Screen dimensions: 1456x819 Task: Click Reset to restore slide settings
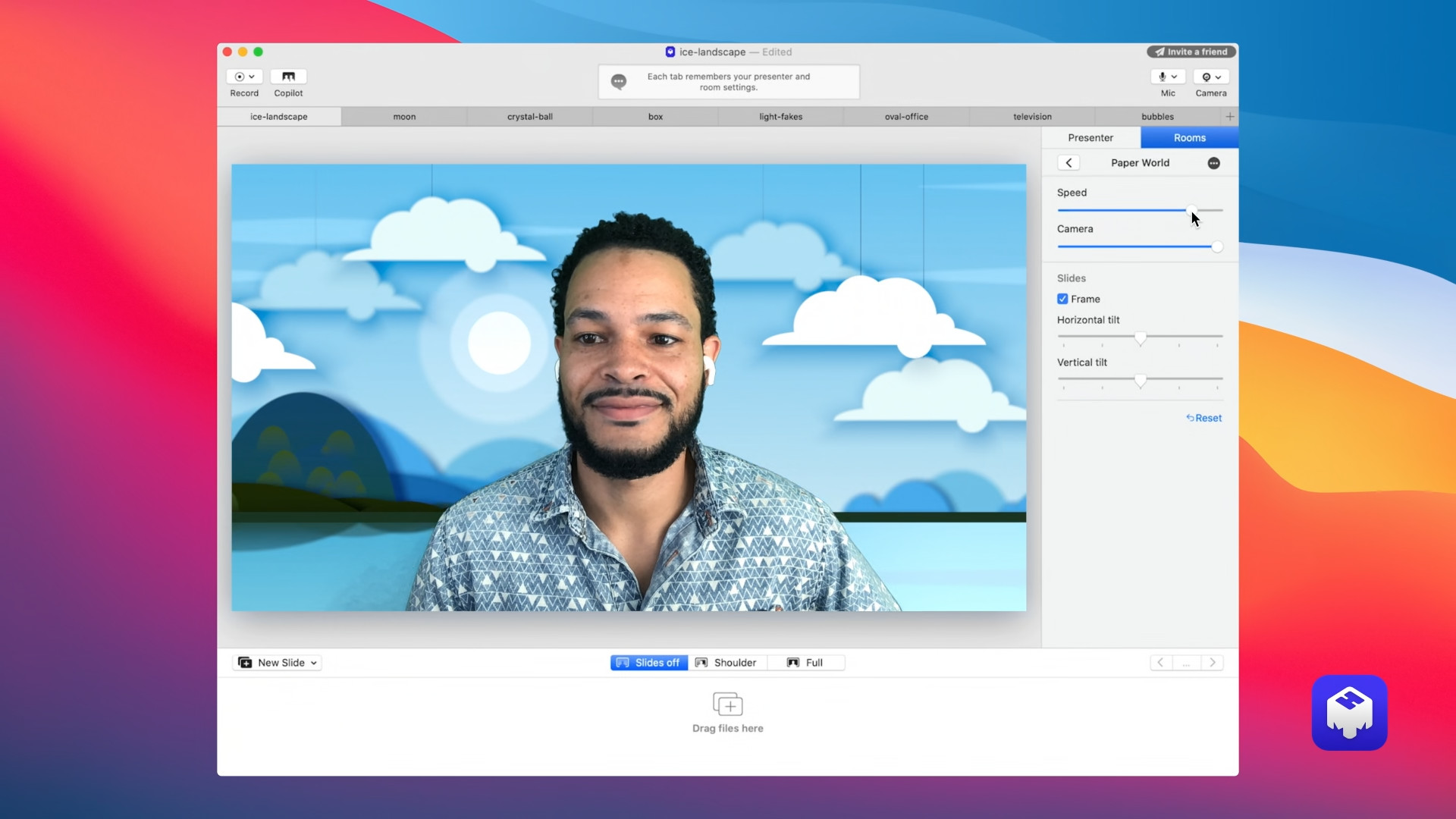pyautogui.click(x=1204, y=418)
